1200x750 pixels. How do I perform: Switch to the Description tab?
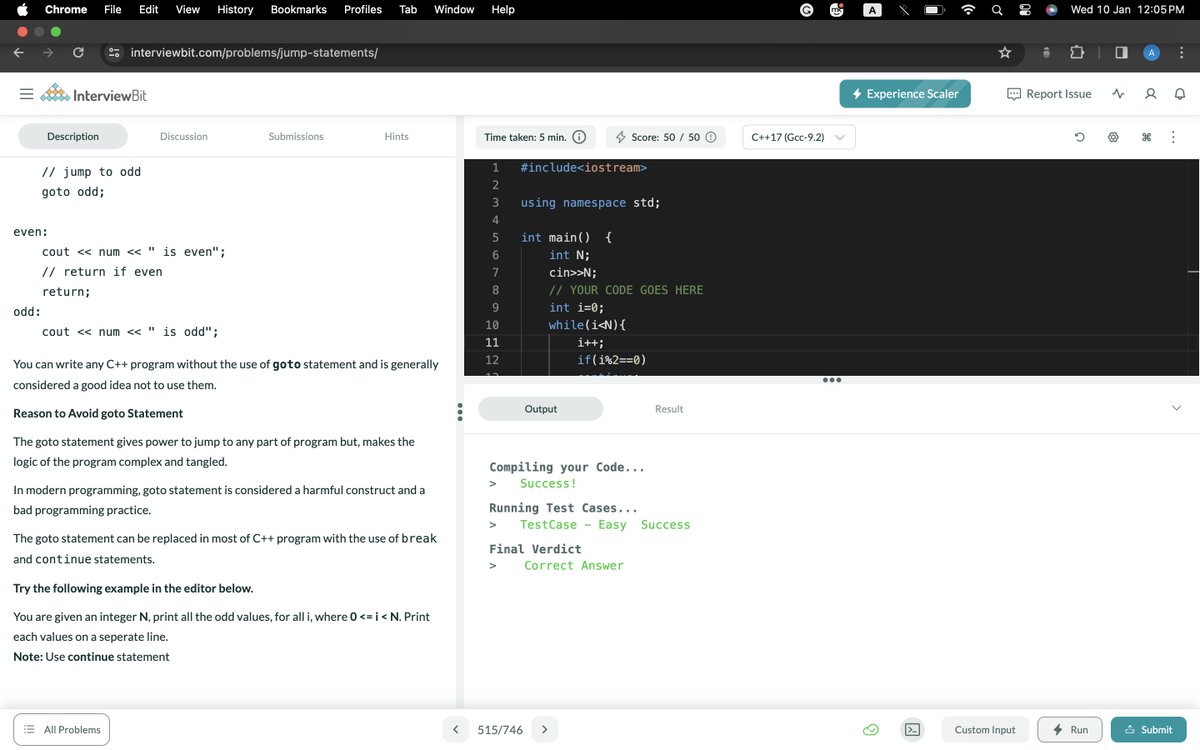73,136
